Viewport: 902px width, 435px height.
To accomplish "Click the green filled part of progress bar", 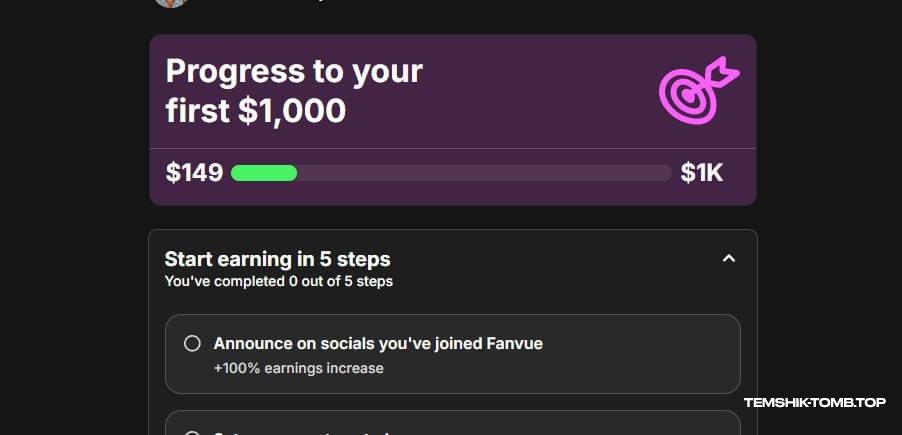I will point(264,173).
